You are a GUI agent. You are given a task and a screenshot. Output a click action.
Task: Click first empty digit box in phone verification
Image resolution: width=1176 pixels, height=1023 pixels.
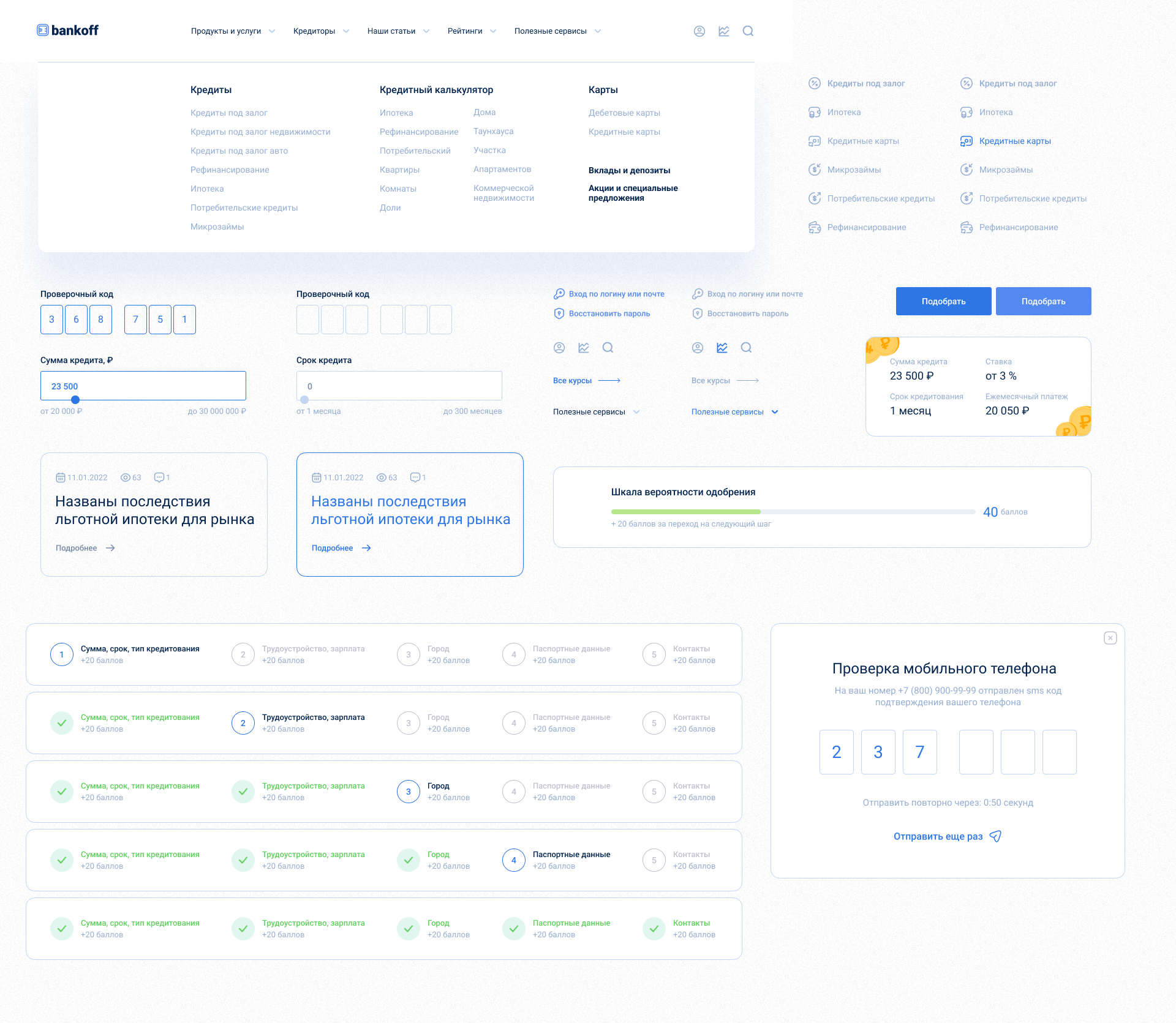coord(976,752)
